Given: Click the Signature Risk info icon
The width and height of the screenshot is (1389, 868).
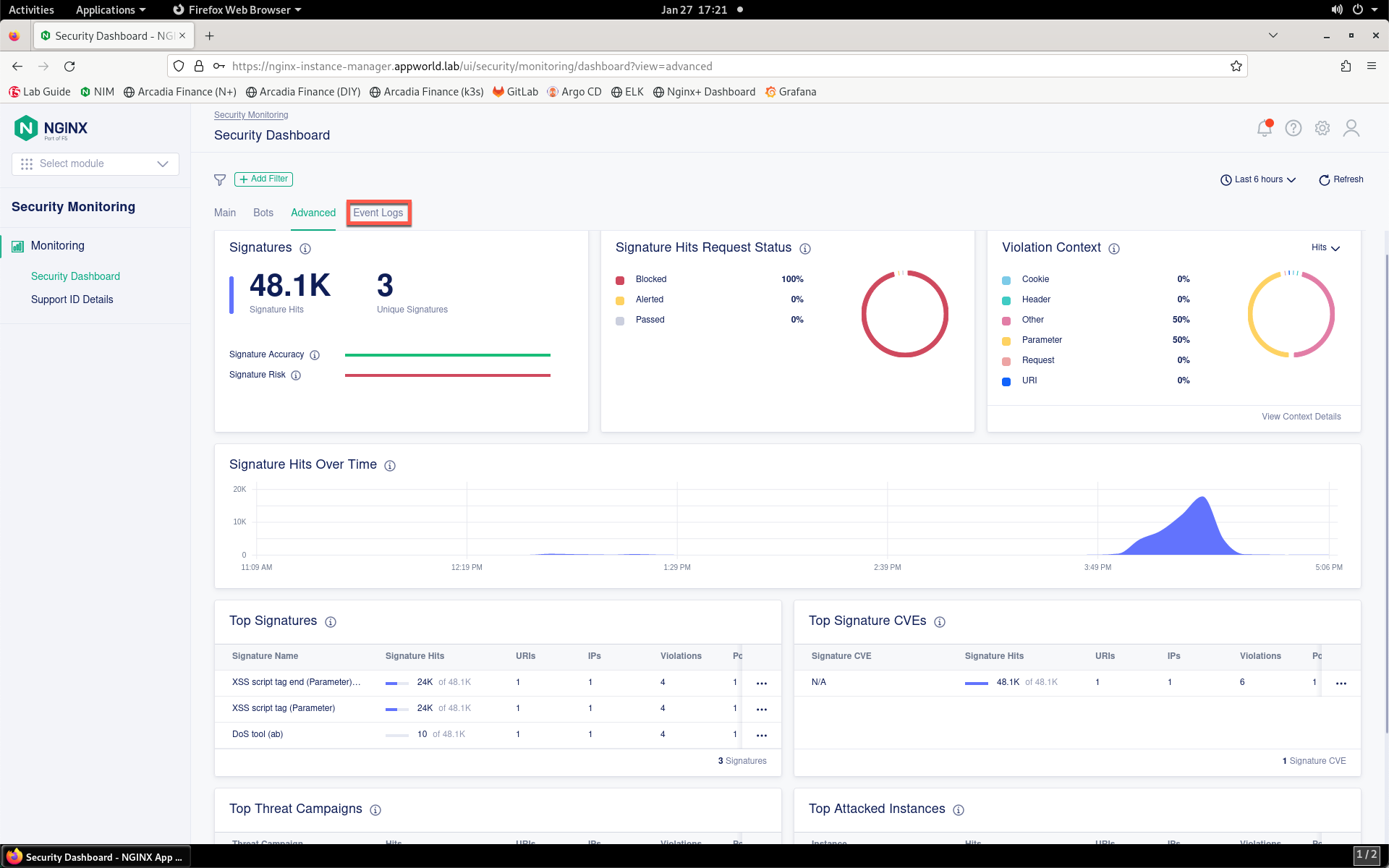Looking at the screenshot, I should [x=296, y=375].
